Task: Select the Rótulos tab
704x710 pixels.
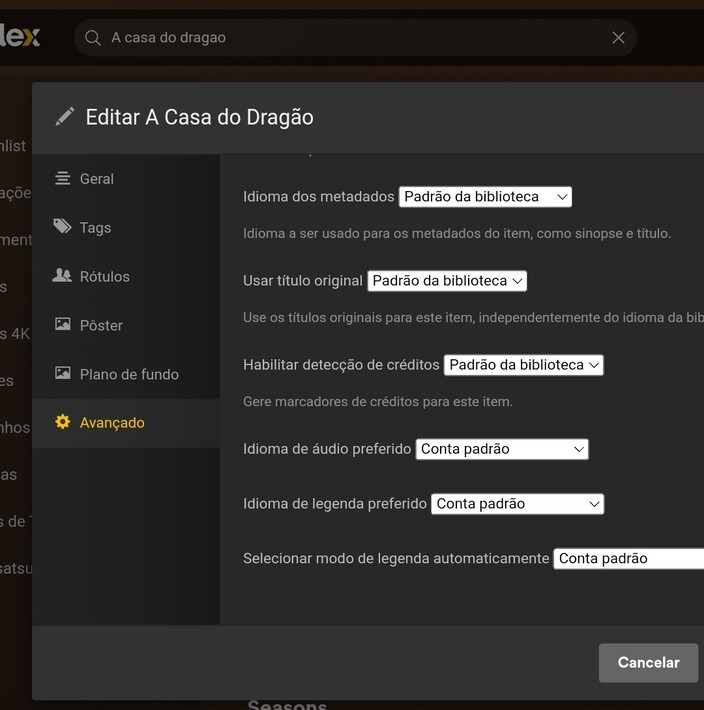Action: coord(126,277)
